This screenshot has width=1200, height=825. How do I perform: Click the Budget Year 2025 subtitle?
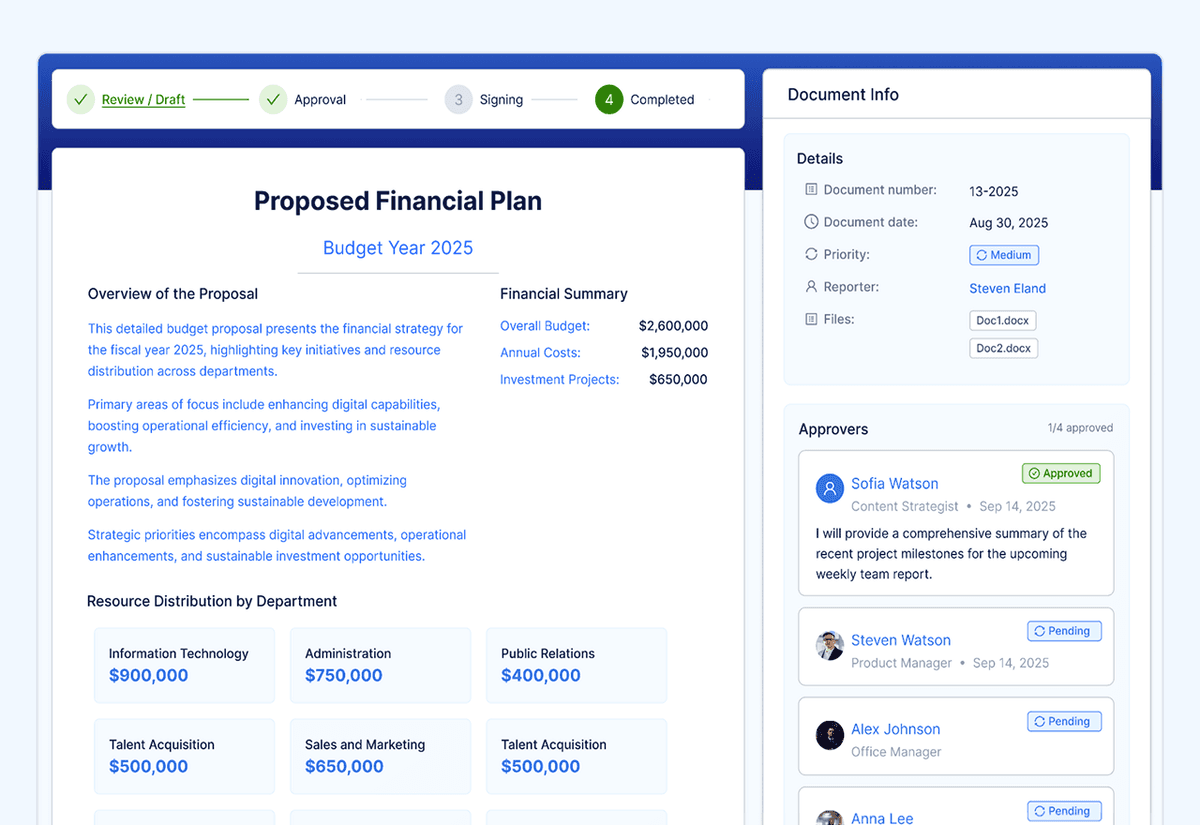coord(398,248)
